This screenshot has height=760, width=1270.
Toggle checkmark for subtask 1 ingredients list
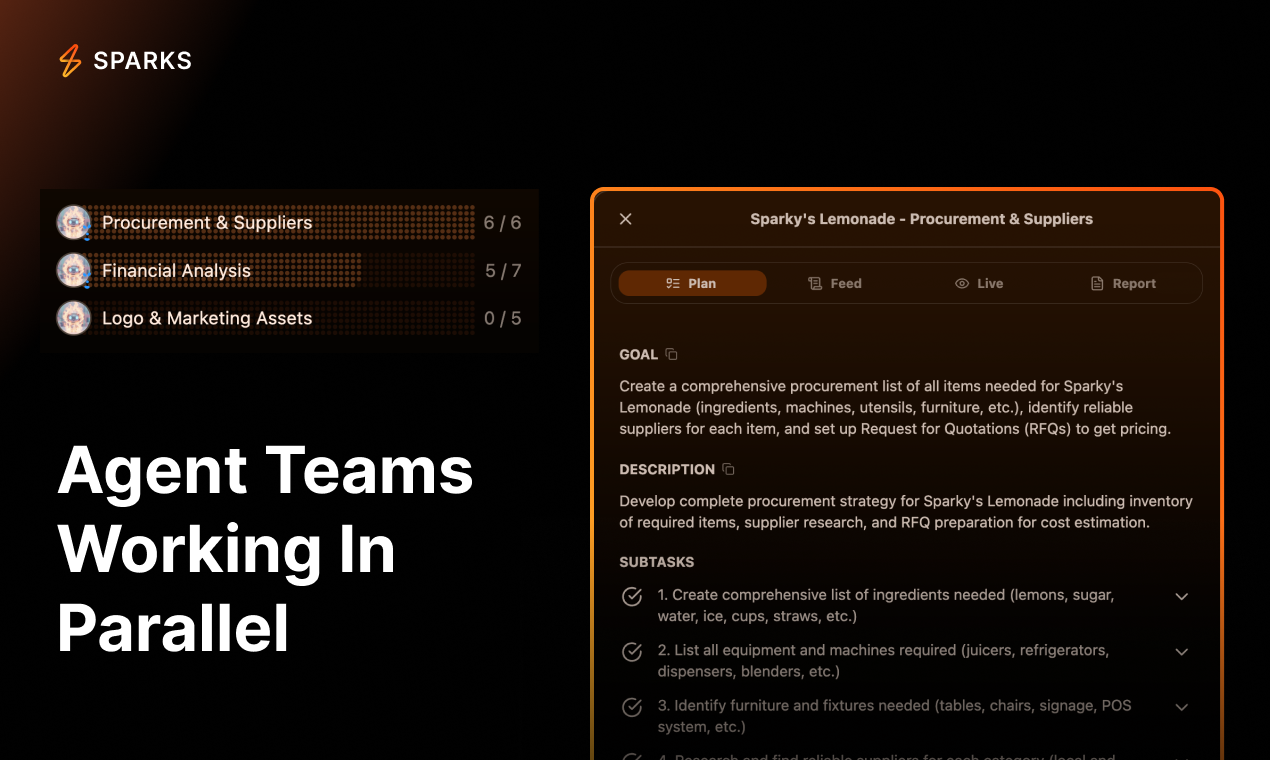coord(632,597)
